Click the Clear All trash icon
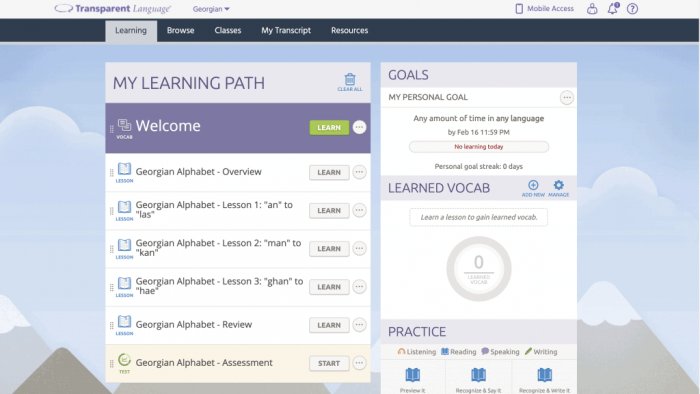 350,83
